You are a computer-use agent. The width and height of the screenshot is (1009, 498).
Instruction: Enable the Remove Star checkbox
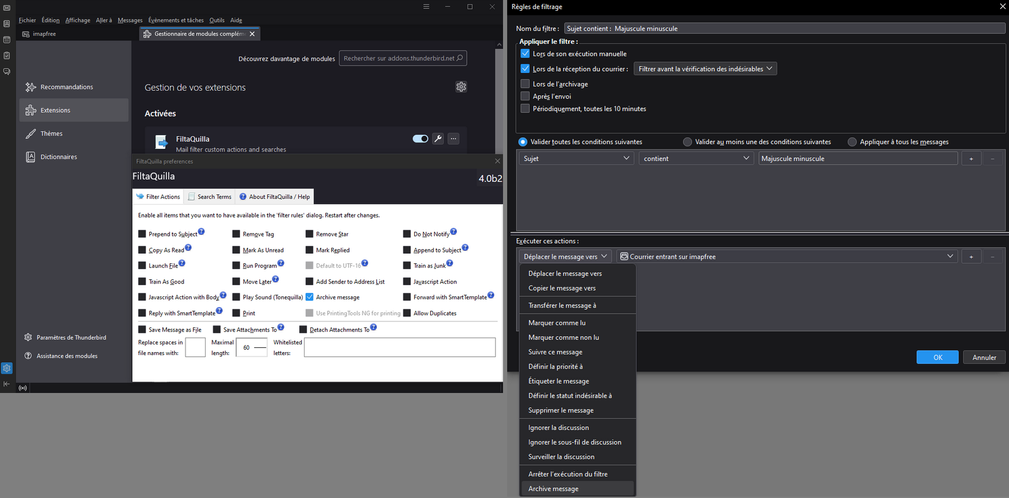[309, 234]
